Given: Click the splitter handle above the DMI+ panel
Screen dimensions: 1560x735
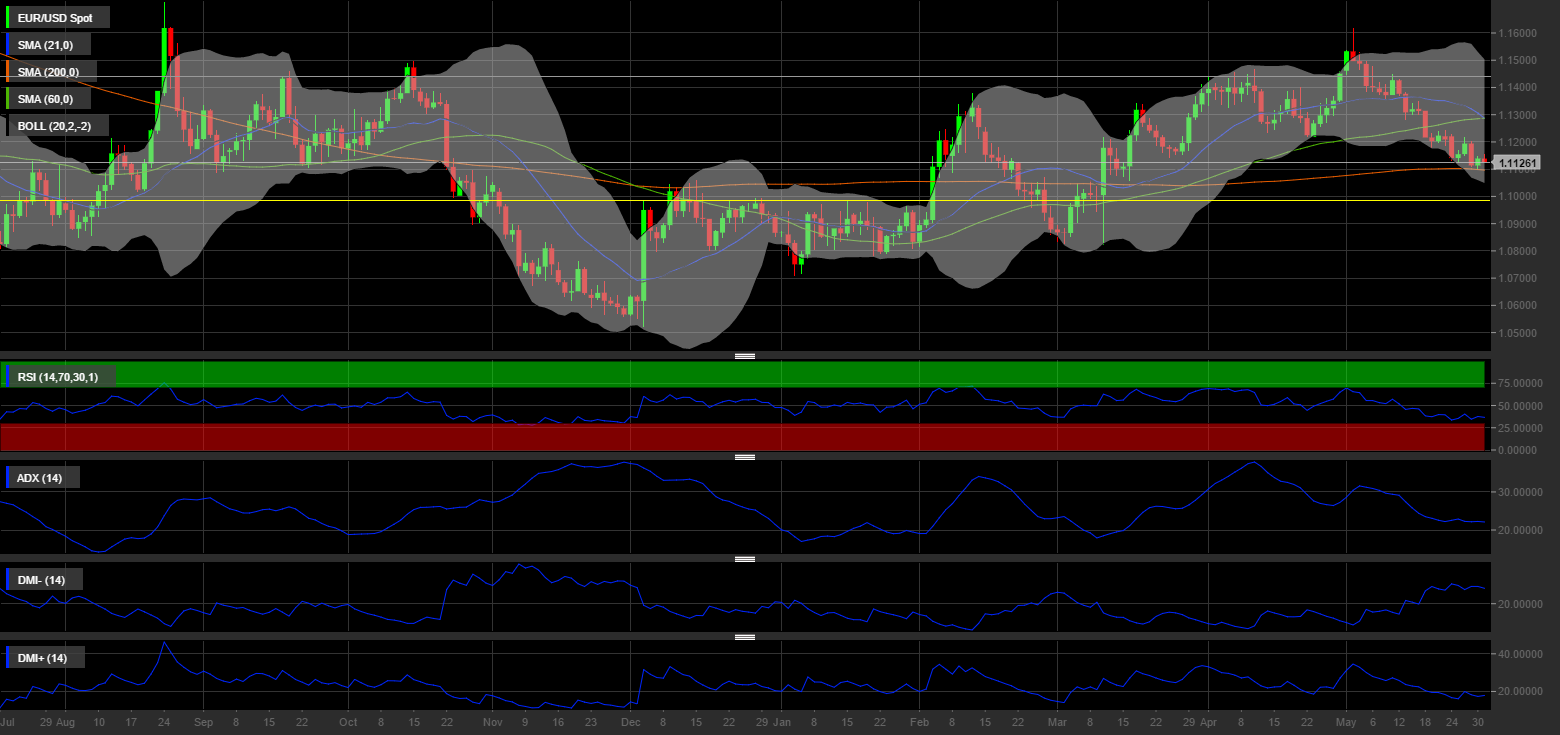Looking at the screenshot, I should pyautogui.click(x=744, y=637).
